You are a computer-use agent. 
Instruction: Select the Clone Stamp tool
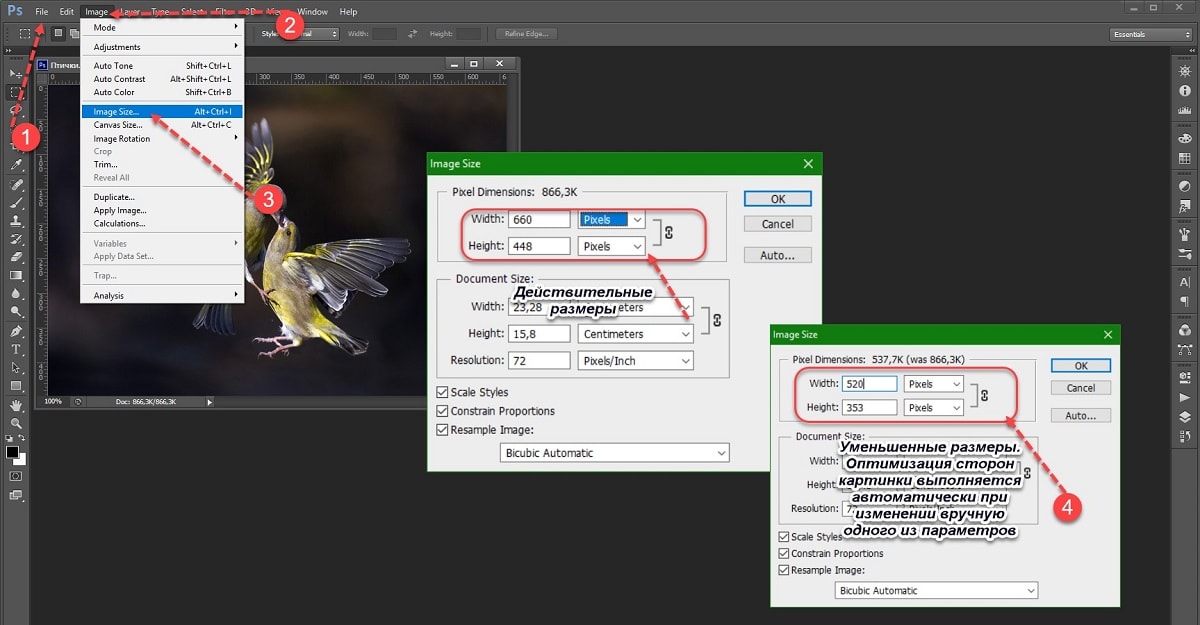click(x=16, y=221)
